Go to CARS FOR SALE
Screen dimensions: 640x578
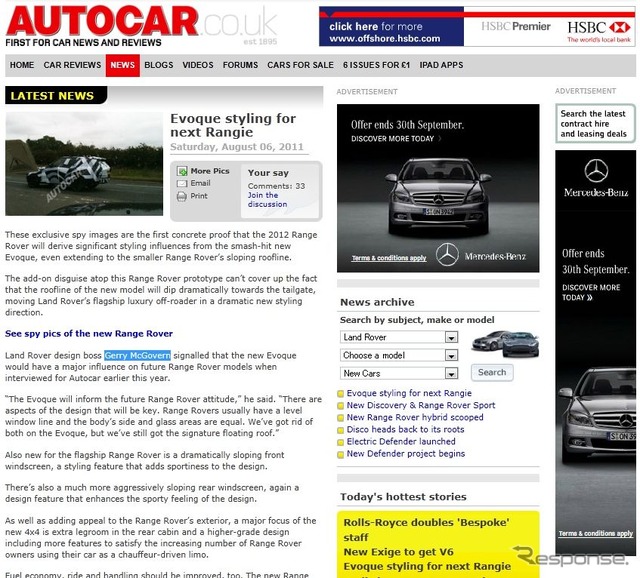[x=300, y=65]
